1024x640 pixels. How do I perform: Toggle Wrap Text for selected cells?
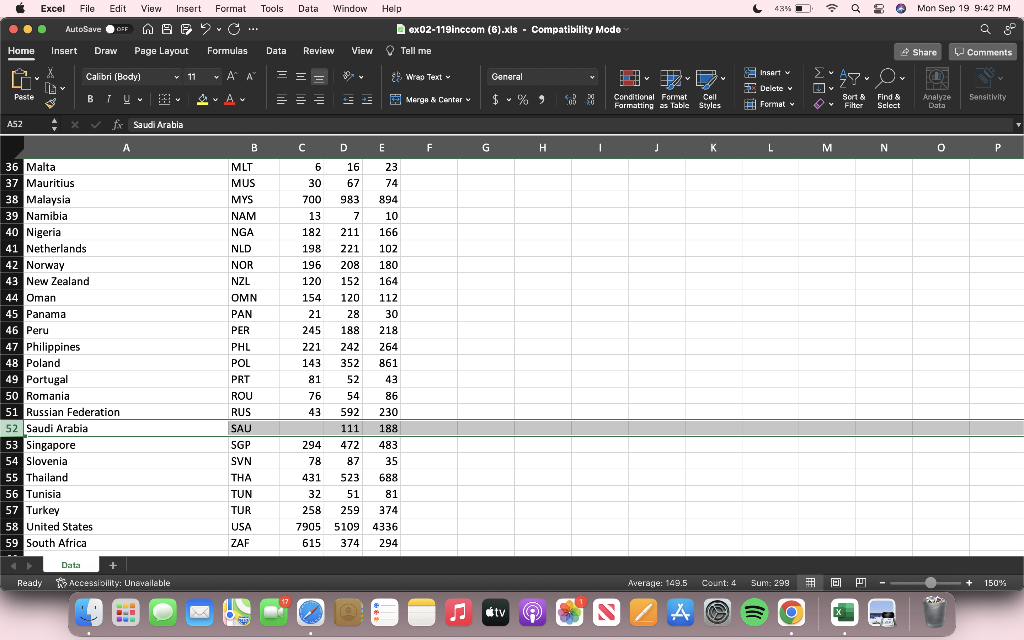click(x=421, y=77)
